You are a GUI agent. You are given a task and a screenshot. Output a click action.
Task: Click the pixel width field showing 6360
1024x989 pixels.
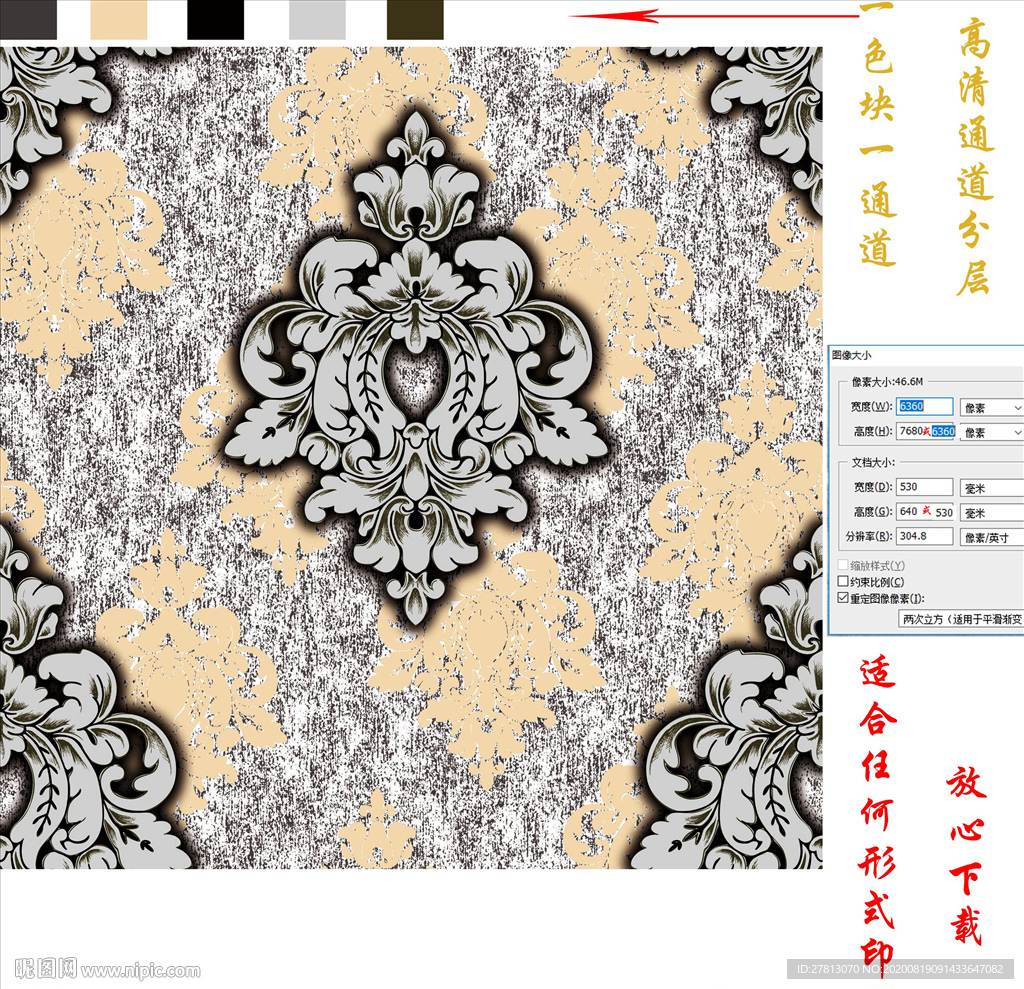click(924, 406)
